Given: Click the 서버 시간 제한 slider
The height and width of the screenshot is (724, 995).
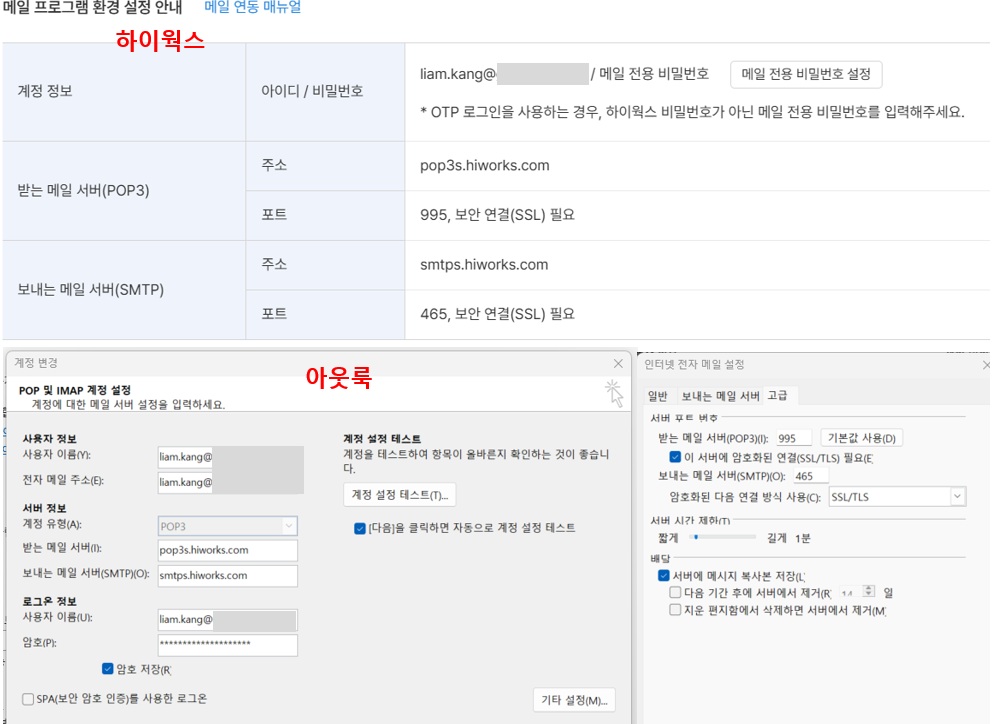Looking at the screenshot, I should pyautogui.click(x=722, y=537).
